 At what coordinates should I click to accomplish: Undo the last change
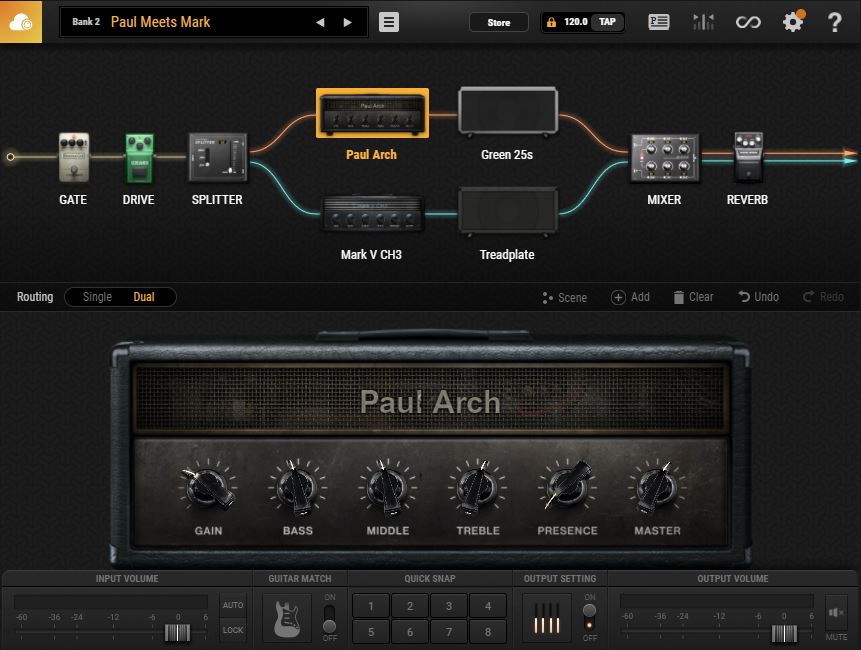pyautogui.click(x=758, y=297)
